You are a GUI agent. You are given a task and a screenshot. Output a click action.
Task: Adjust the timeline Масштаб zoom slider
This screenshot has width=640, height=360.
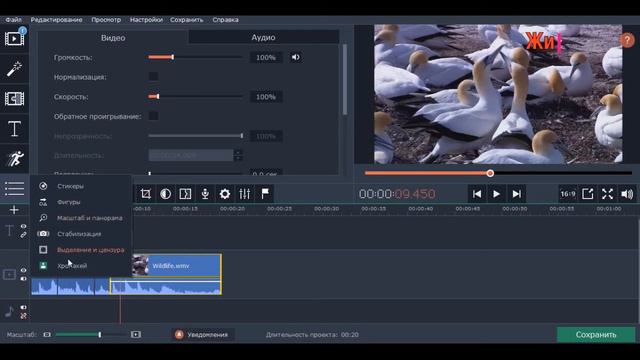92,335
